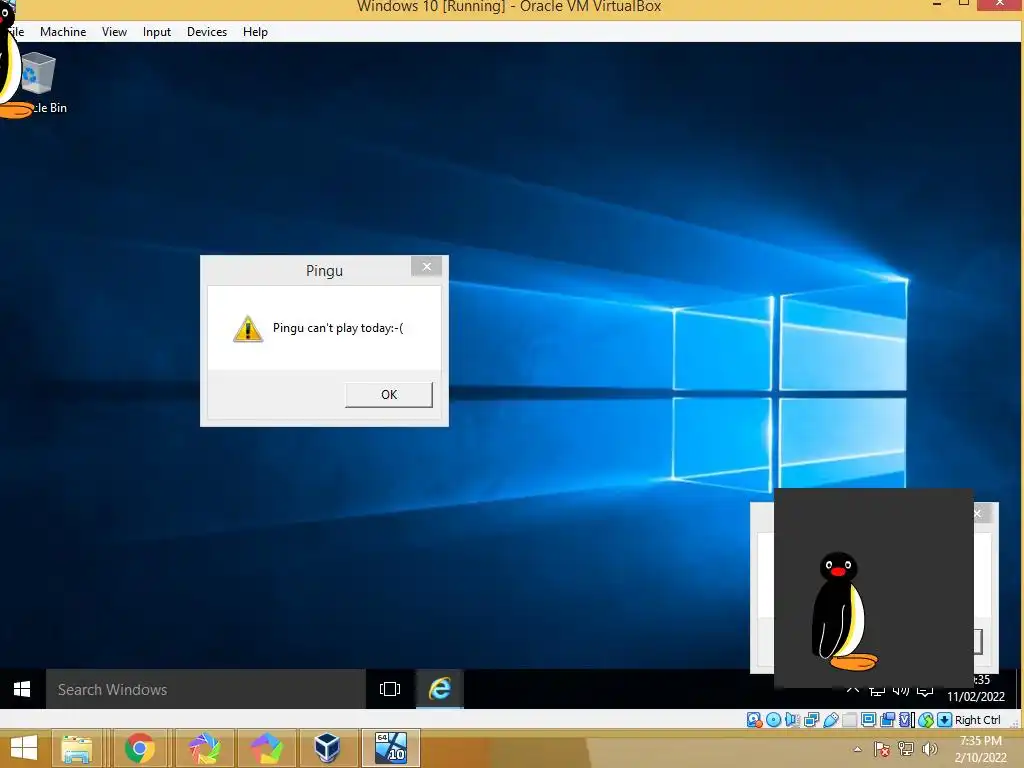Open host Action Center flag icon
This screenshot has width=1024, height=768.
click(882, 749)
